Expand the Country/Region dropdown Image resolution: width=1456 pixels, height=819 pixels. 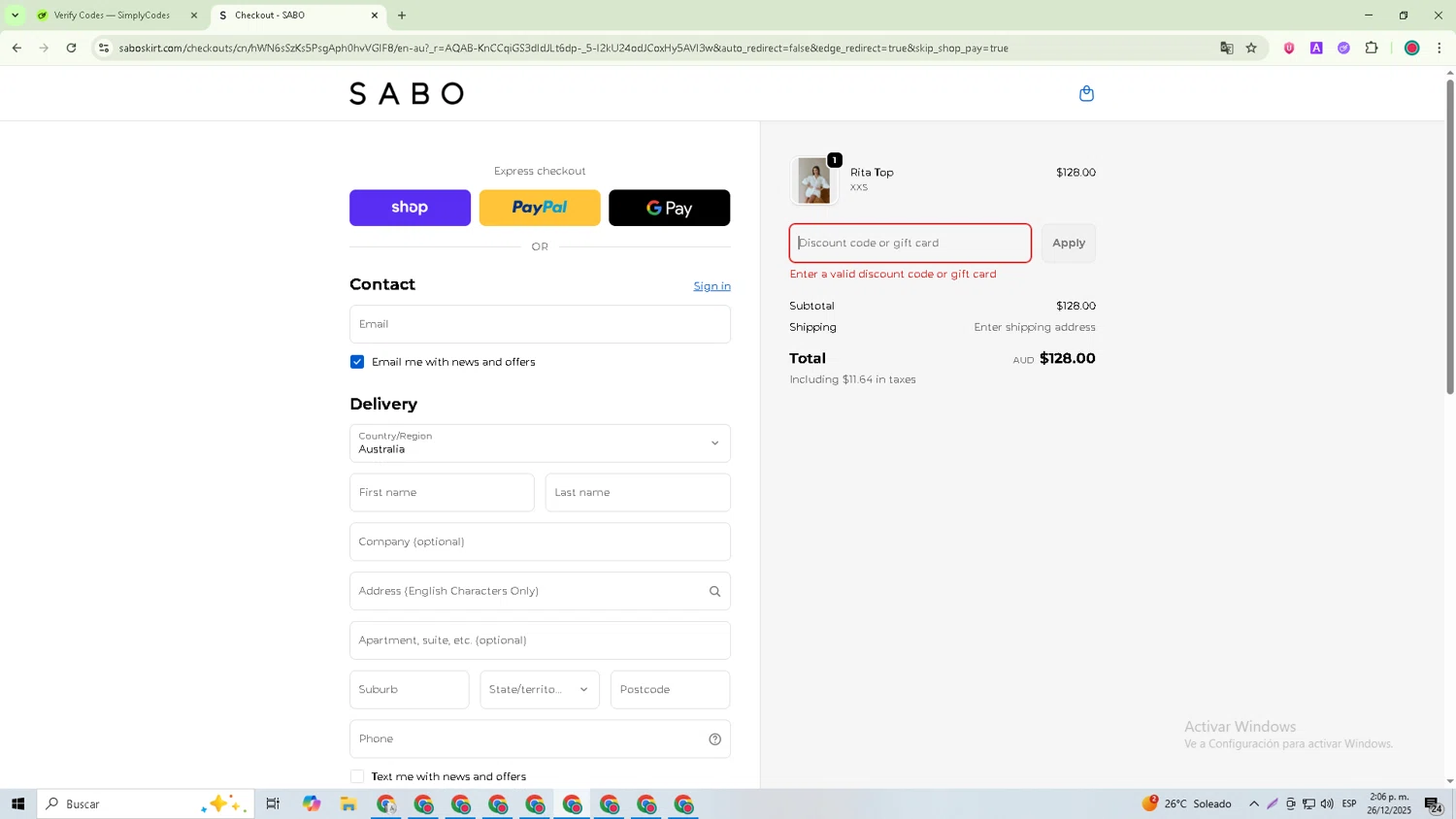point(540,443)
